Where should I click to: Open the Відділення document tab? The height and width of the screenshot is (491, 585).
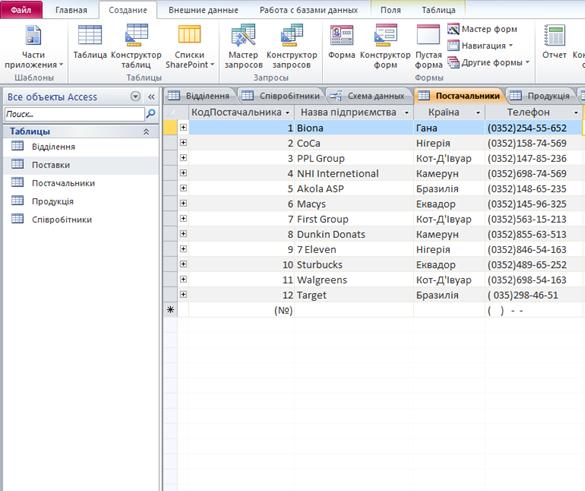(x=200, y=96)
